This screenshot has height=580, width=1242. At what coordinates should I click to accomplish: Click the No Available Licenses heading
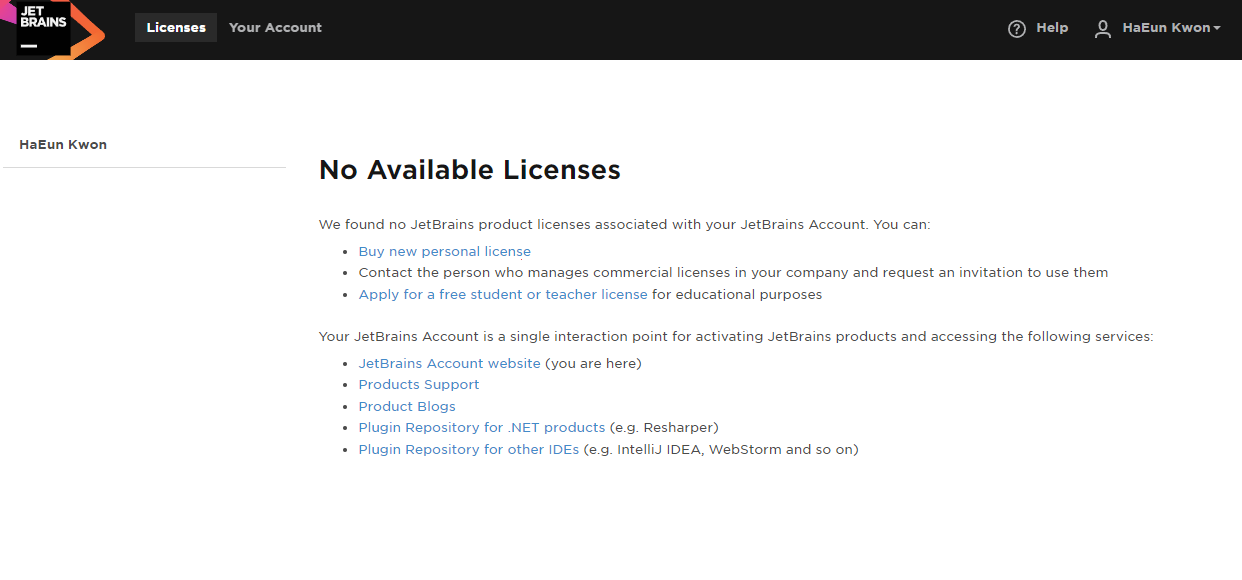[x=470, y=170]
